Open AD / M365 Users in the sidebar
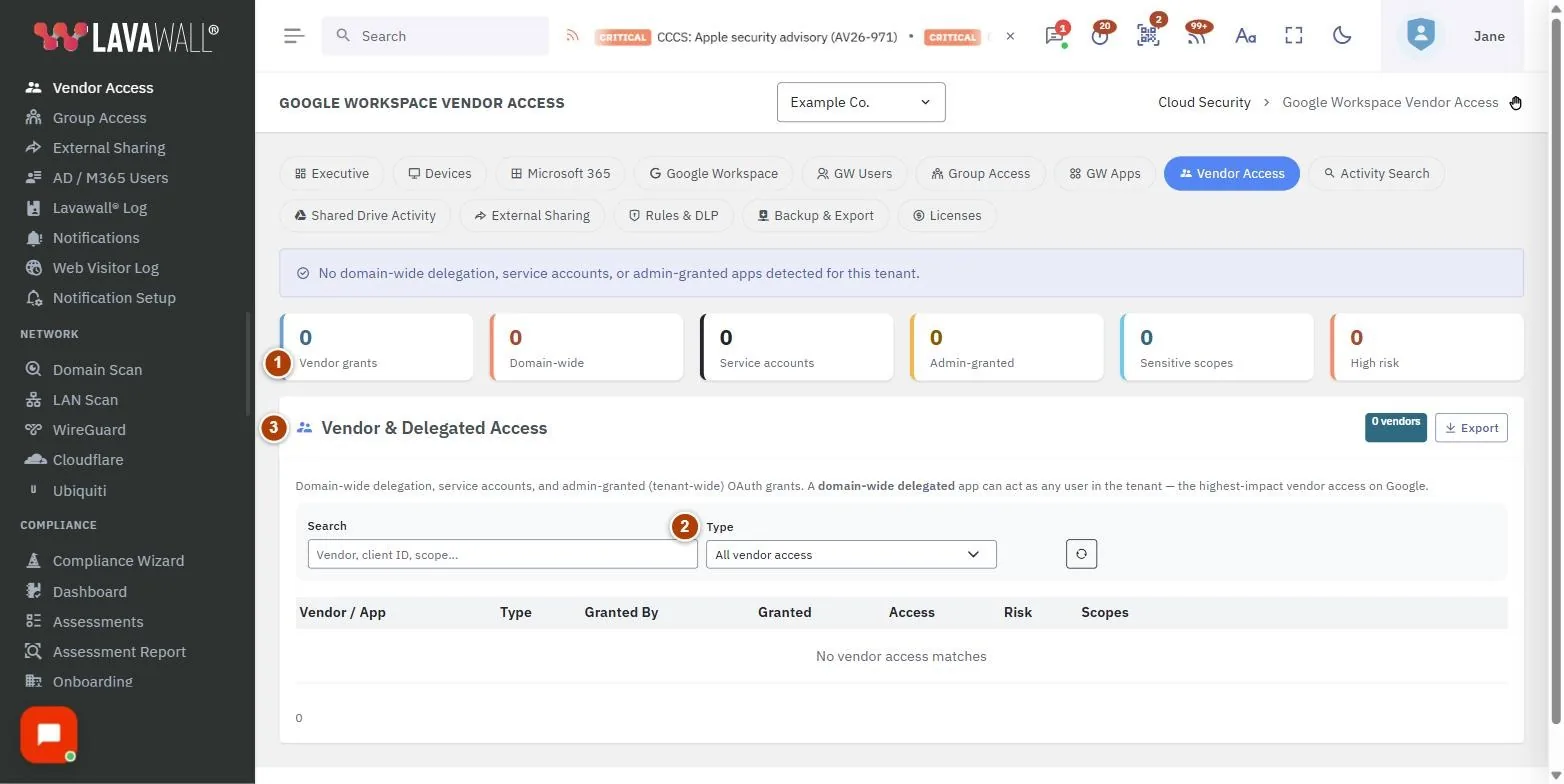Image resolution: width=1564 pixels, height=784 pixels. click(110, 178)
